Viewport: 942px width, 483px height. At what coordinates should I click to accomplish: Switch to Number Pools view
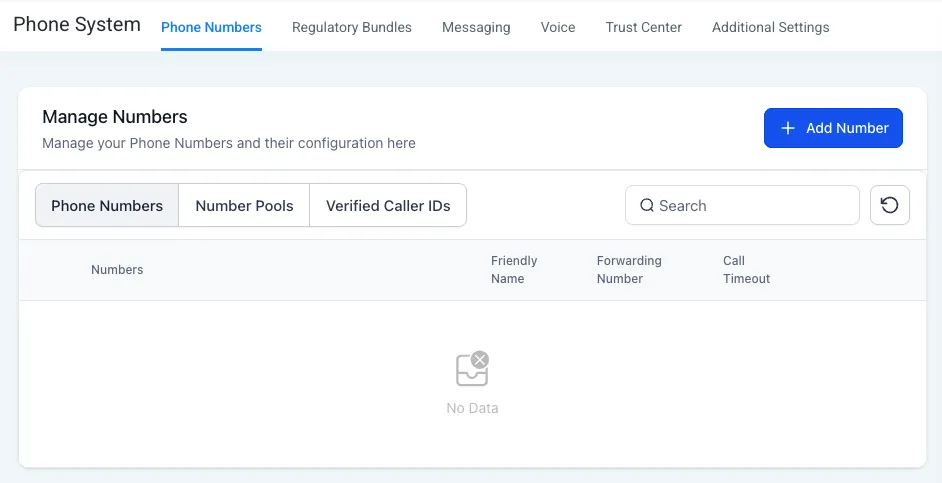(x=245, y=206)
